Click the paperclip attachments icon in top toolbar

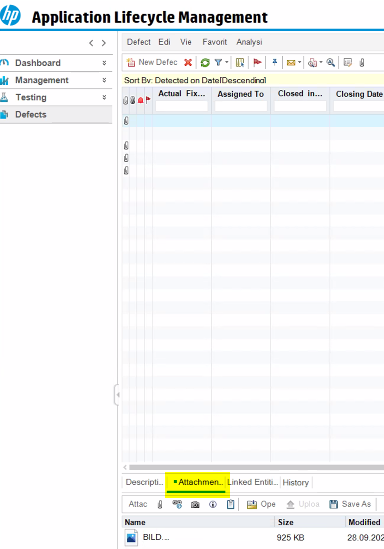click(x=362, y=62)
